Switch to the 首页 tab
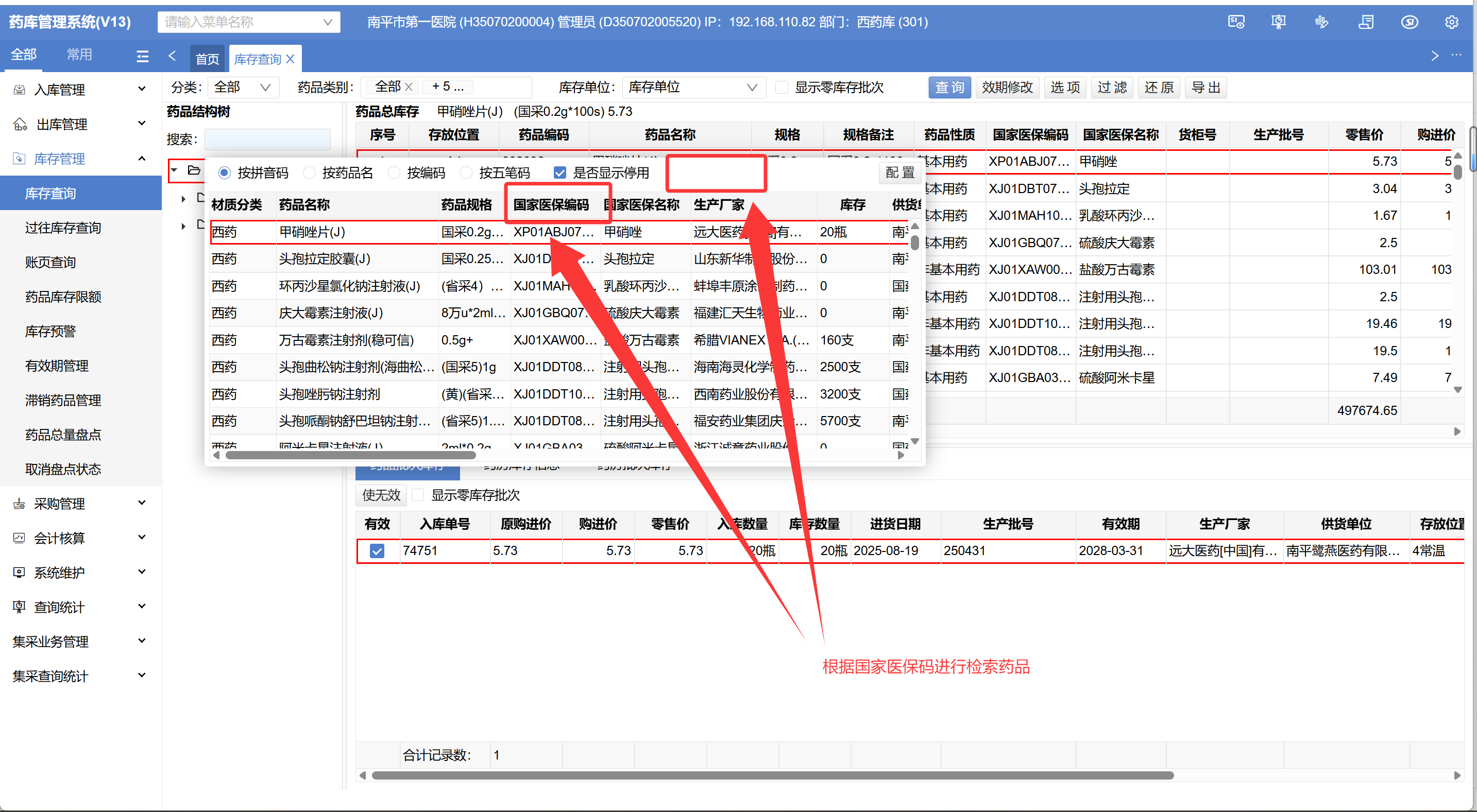1477x812 pixels. (207, 59)
